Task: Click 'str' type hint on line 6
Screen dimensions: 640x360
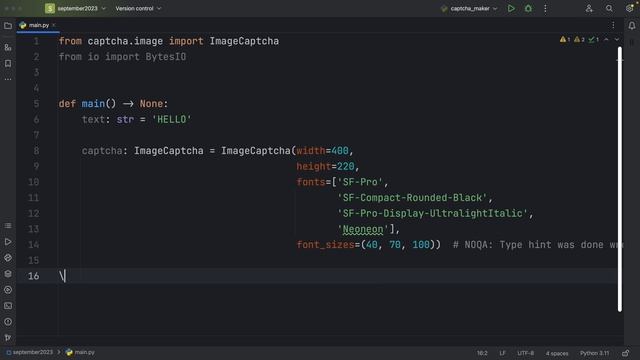Action: pyautogui.click(x=125, y=120)
